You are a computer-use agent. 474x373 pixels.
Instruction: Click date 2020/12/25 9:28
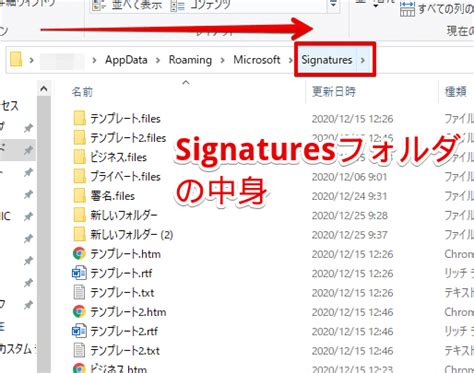pos(350,215)
